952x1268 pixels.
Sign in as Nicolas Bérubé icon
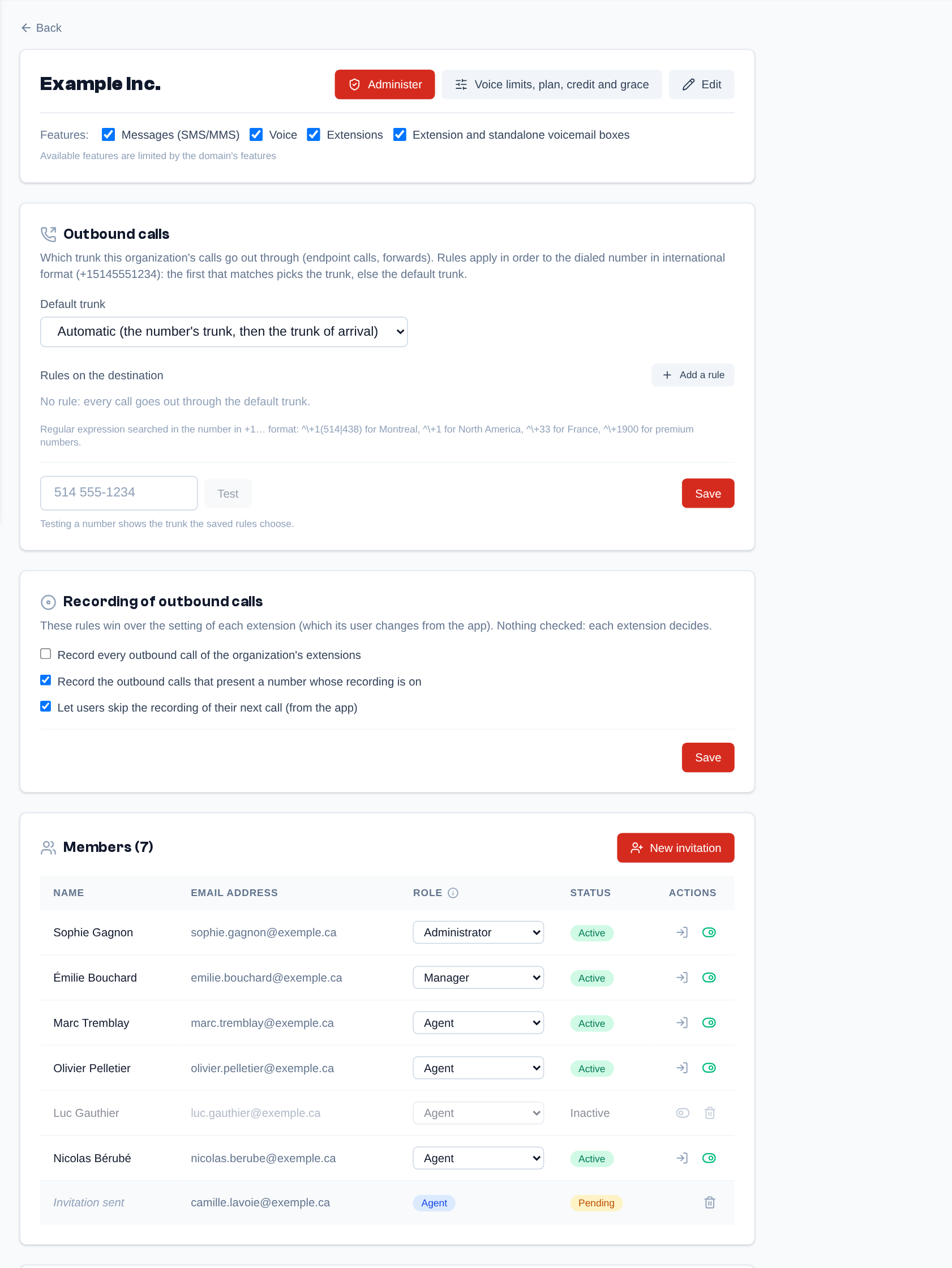pyautogui.click(x=681, y=1158)
